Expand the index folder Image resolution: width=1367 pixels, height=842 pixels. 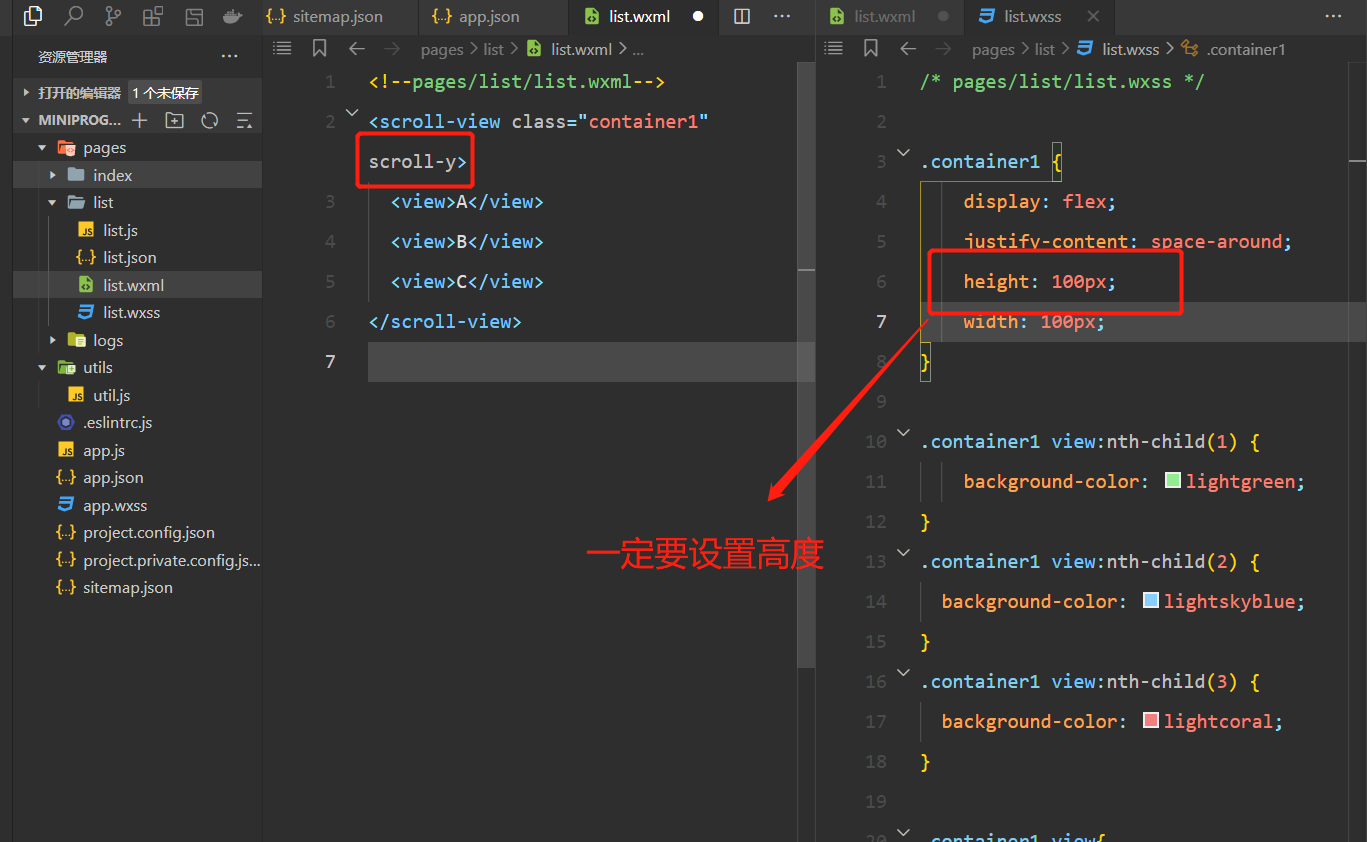[53, 175]
